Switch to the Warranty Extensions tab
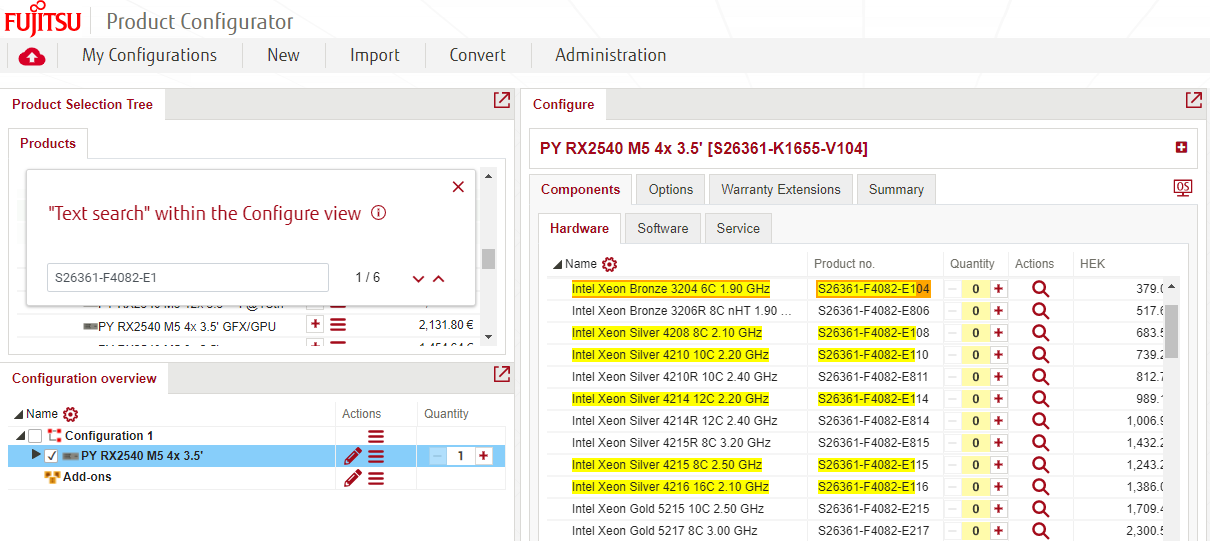1210x541 pixels. tap(781, 189)
